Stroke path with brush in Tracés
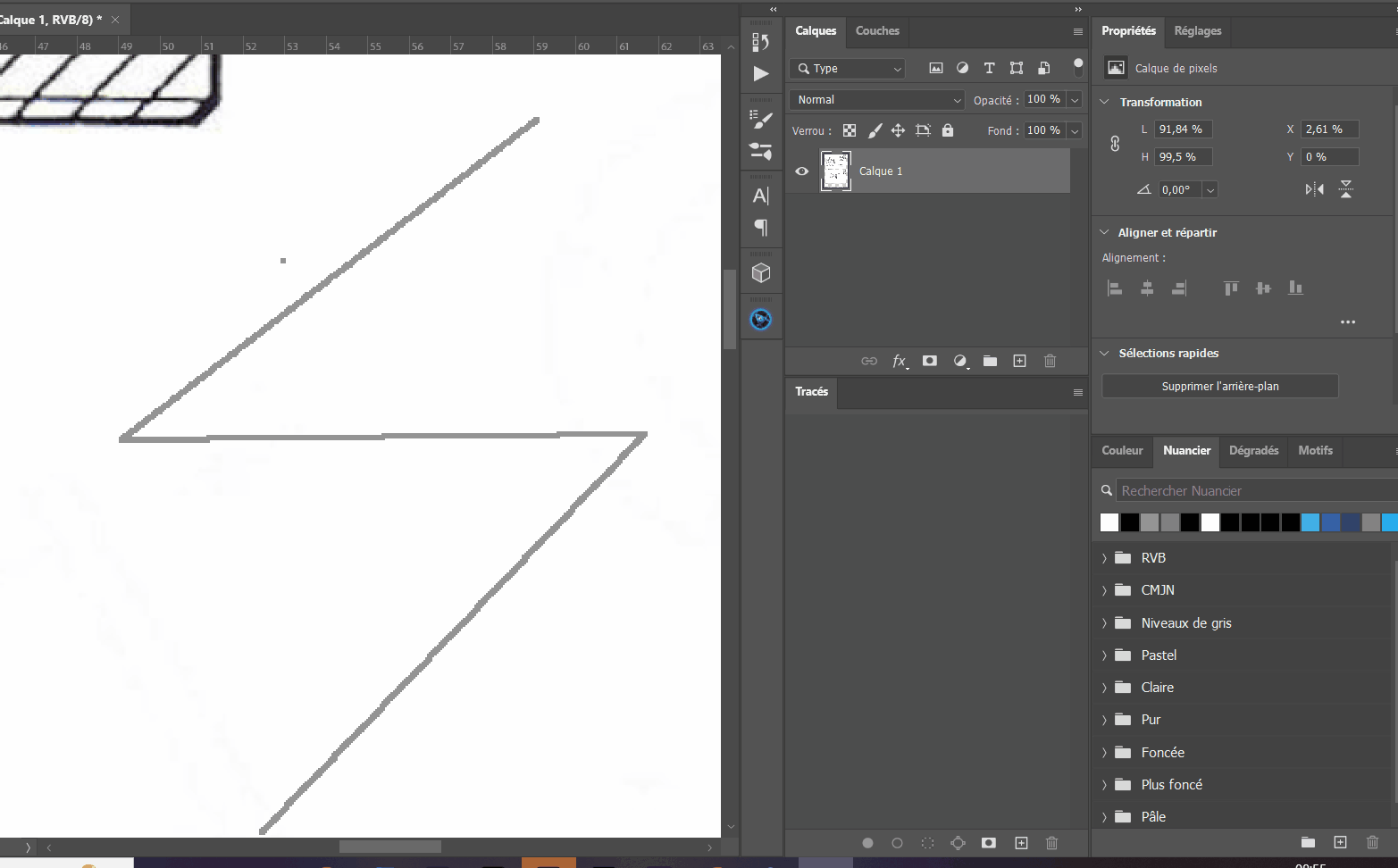The width and height of the screenshot is (1398, 868). pyautogui.click(x=898, y=843)
